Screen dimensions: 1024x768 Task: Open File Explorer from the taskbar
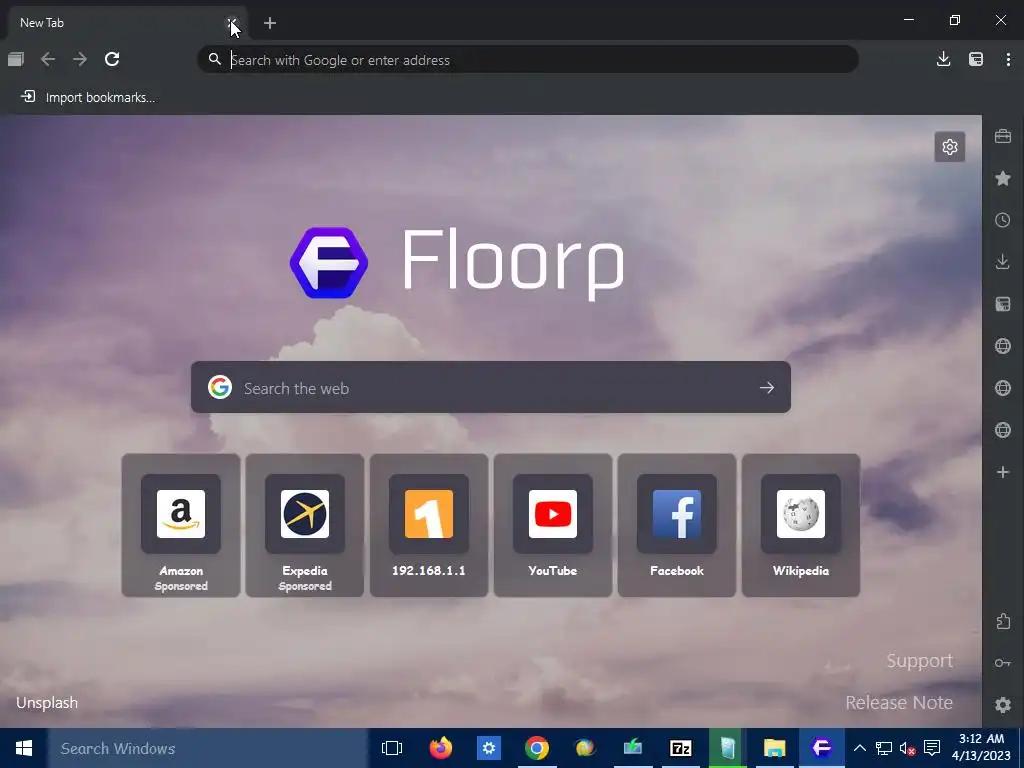click(775, 748)
